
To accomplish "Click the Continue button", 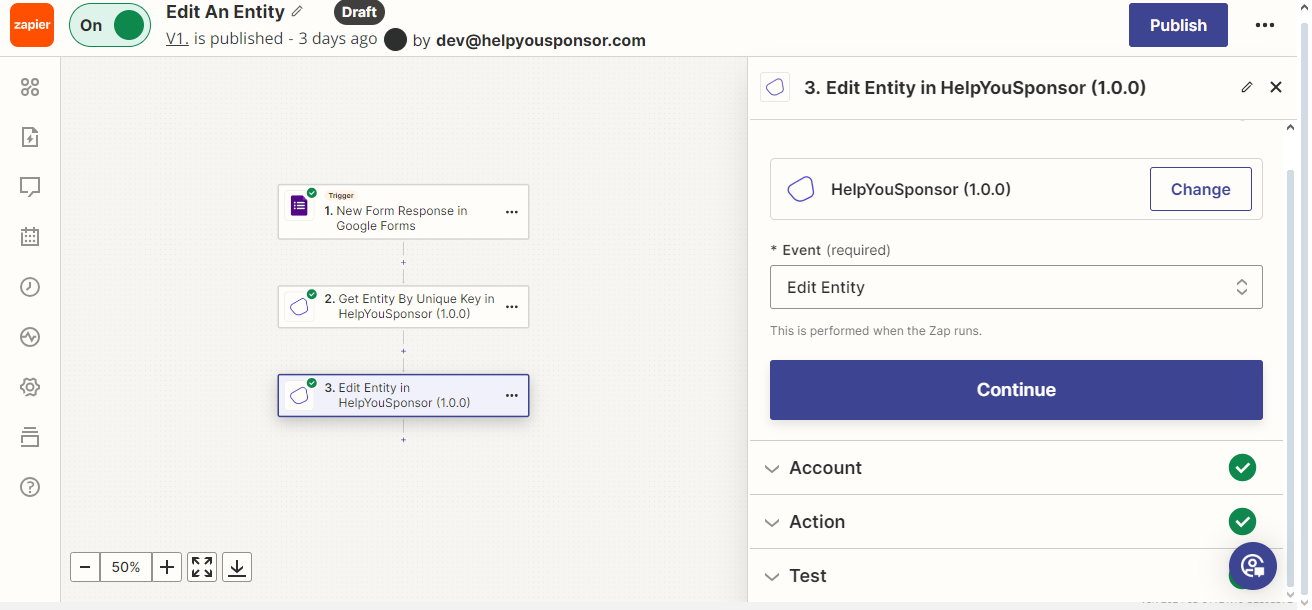I will coord(1016,390).
